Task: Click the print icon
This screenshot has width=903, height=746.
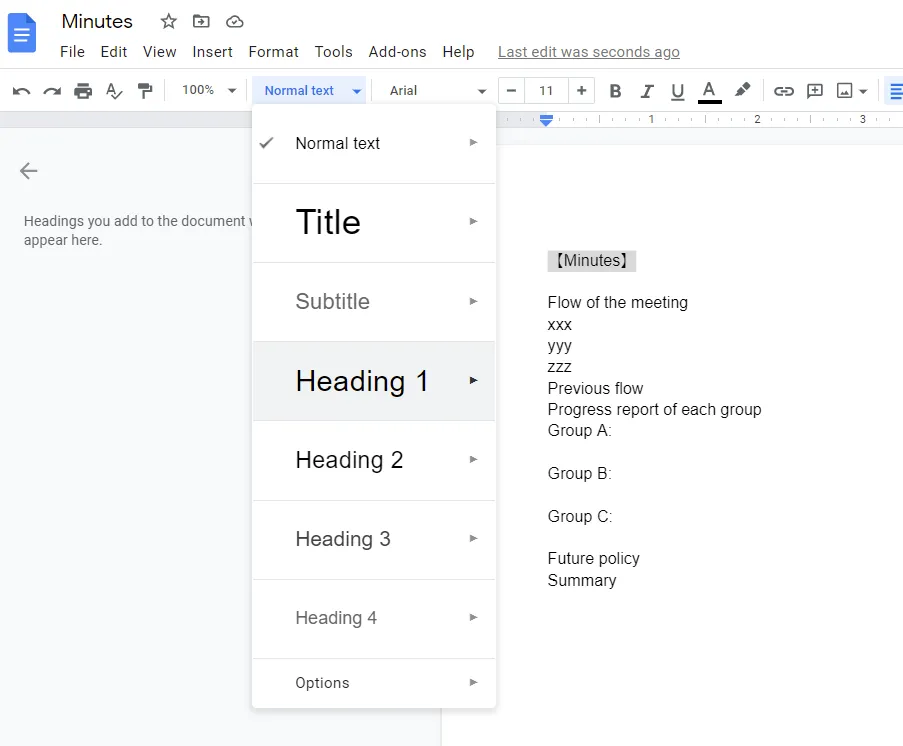Action: [83, 91]
